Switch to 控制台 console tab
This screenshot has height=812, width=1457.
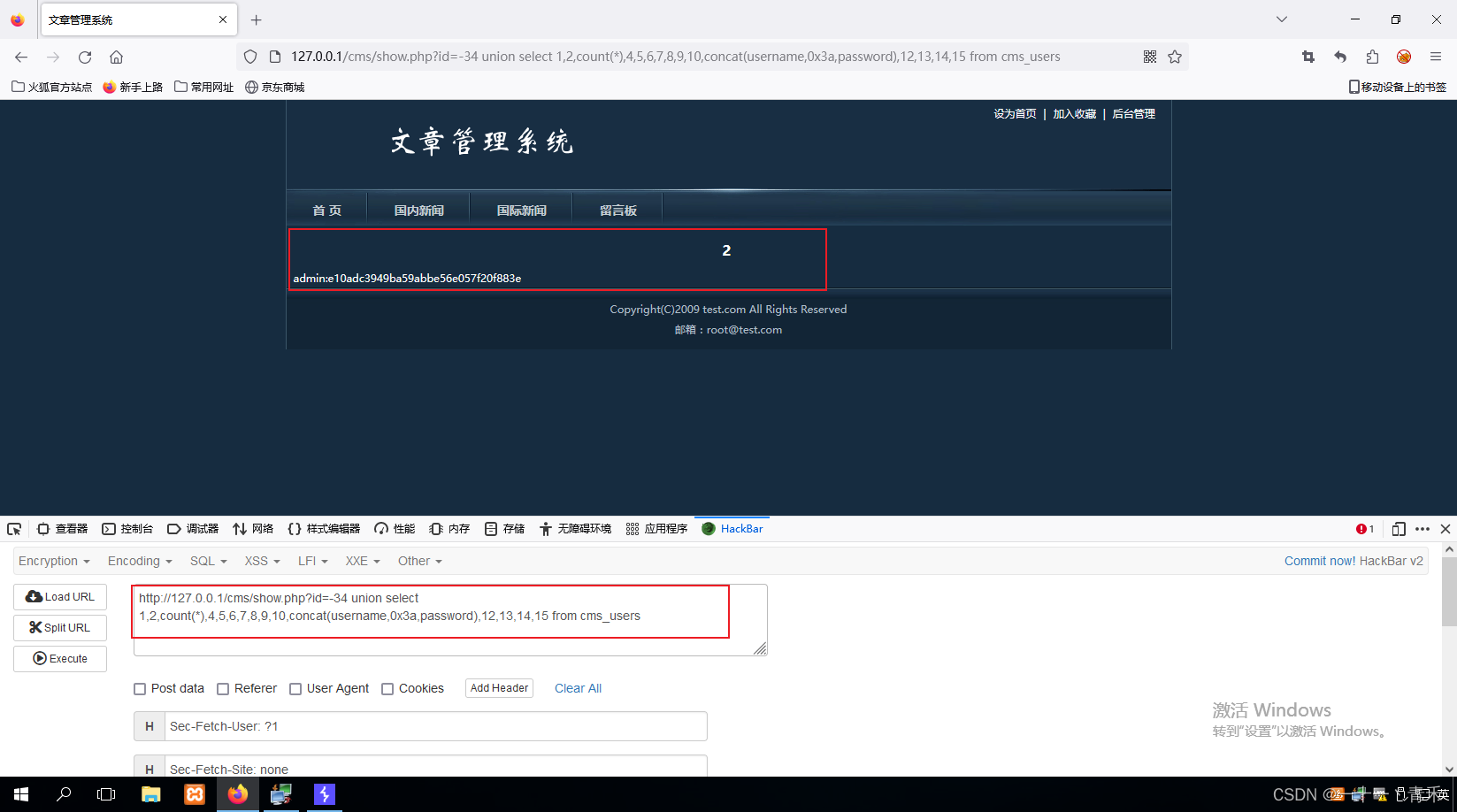pyautogui.click(x=127, y=529)
